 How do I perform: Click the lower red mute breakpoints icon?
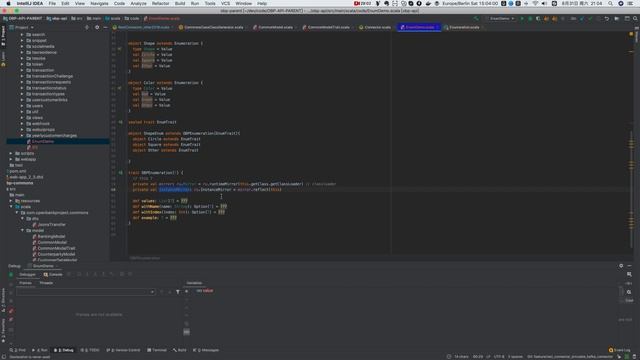tap(11, 320)
